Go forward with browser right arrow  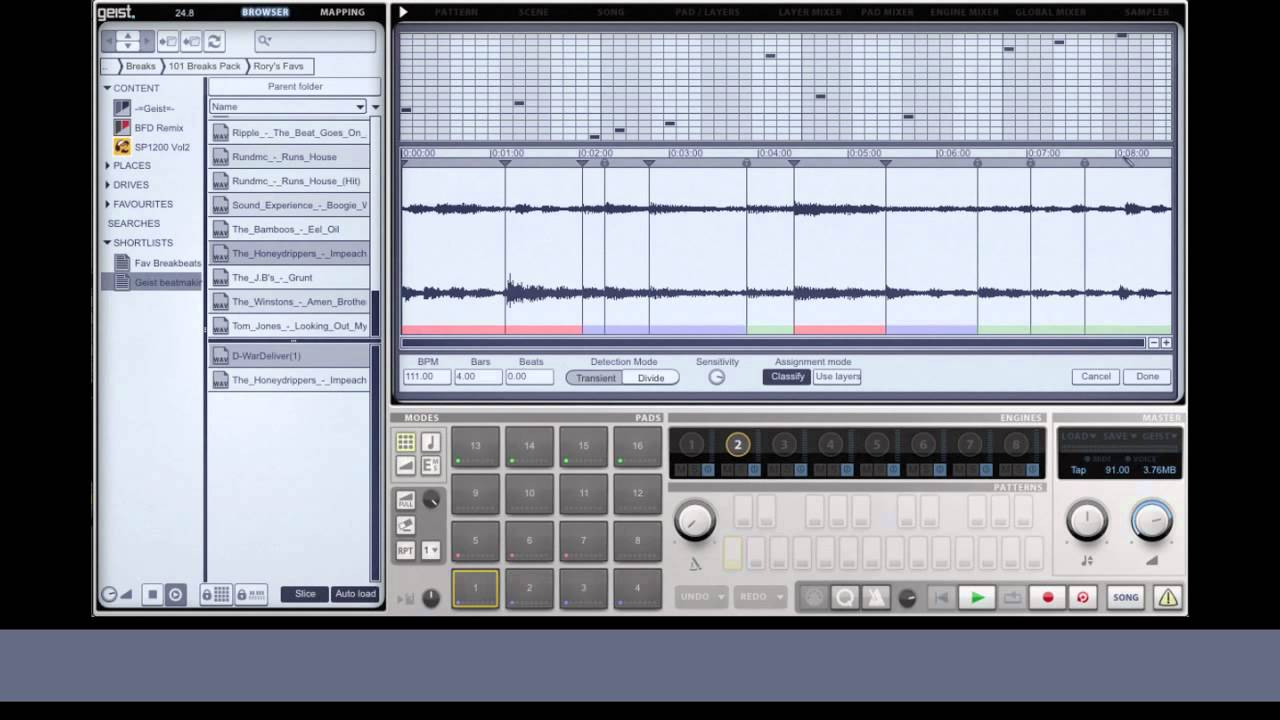point(148,41)
